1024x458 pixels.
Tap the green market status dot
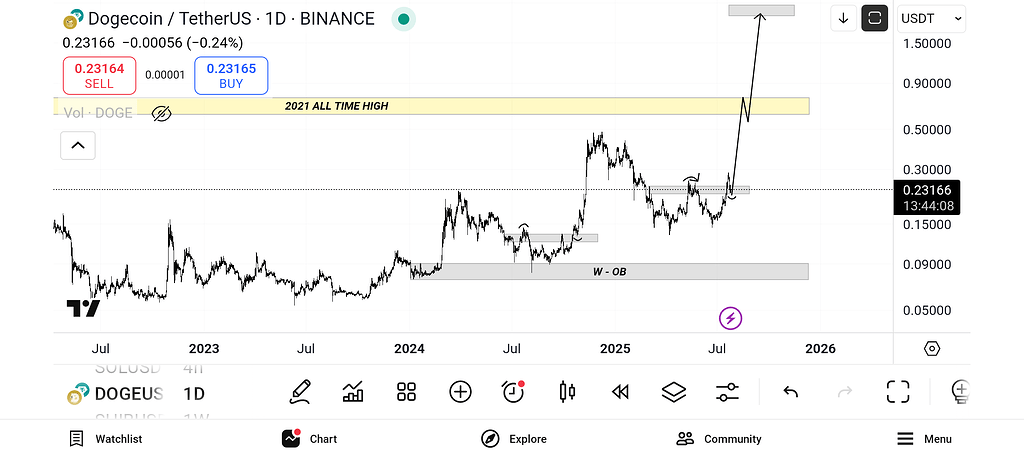tap(404, 19)
